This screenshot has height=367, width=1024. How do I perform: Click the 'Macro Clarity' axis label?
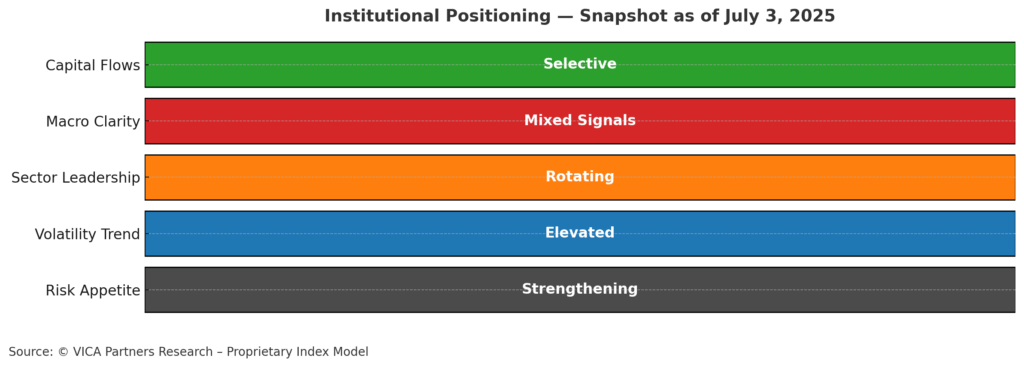click(x=93, y=121)
